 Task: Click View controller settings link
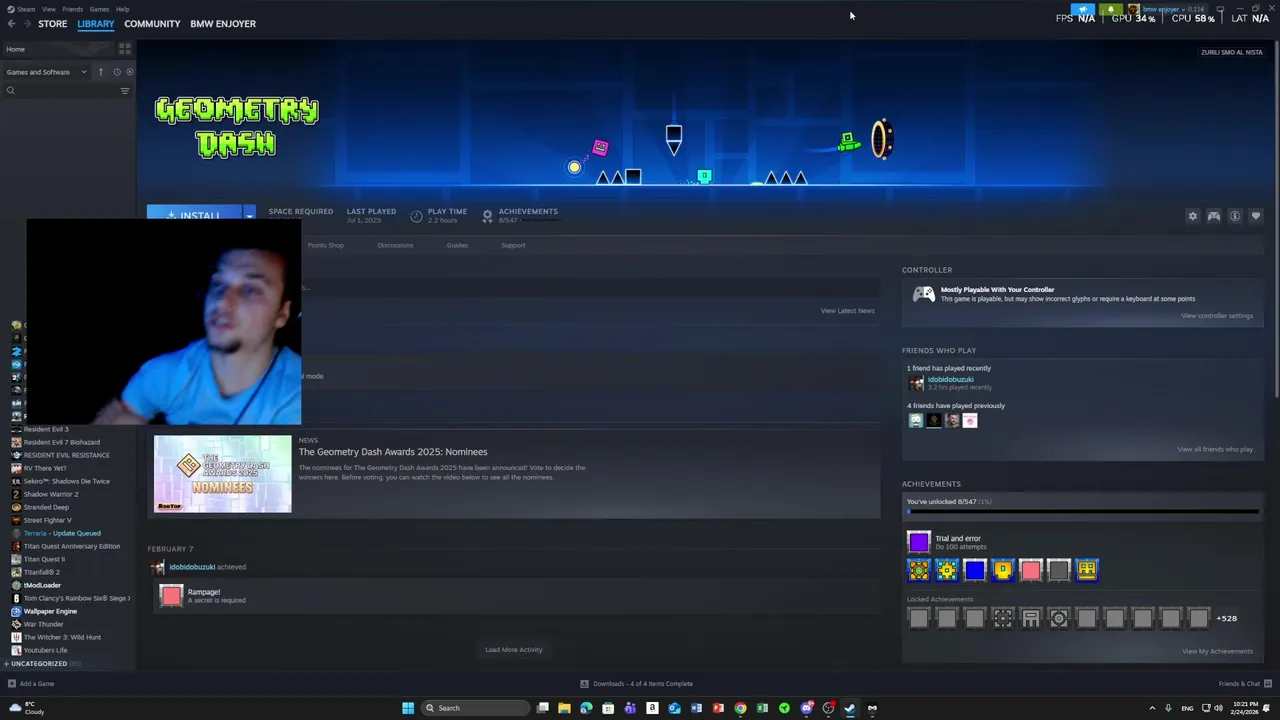(1217, 316)
